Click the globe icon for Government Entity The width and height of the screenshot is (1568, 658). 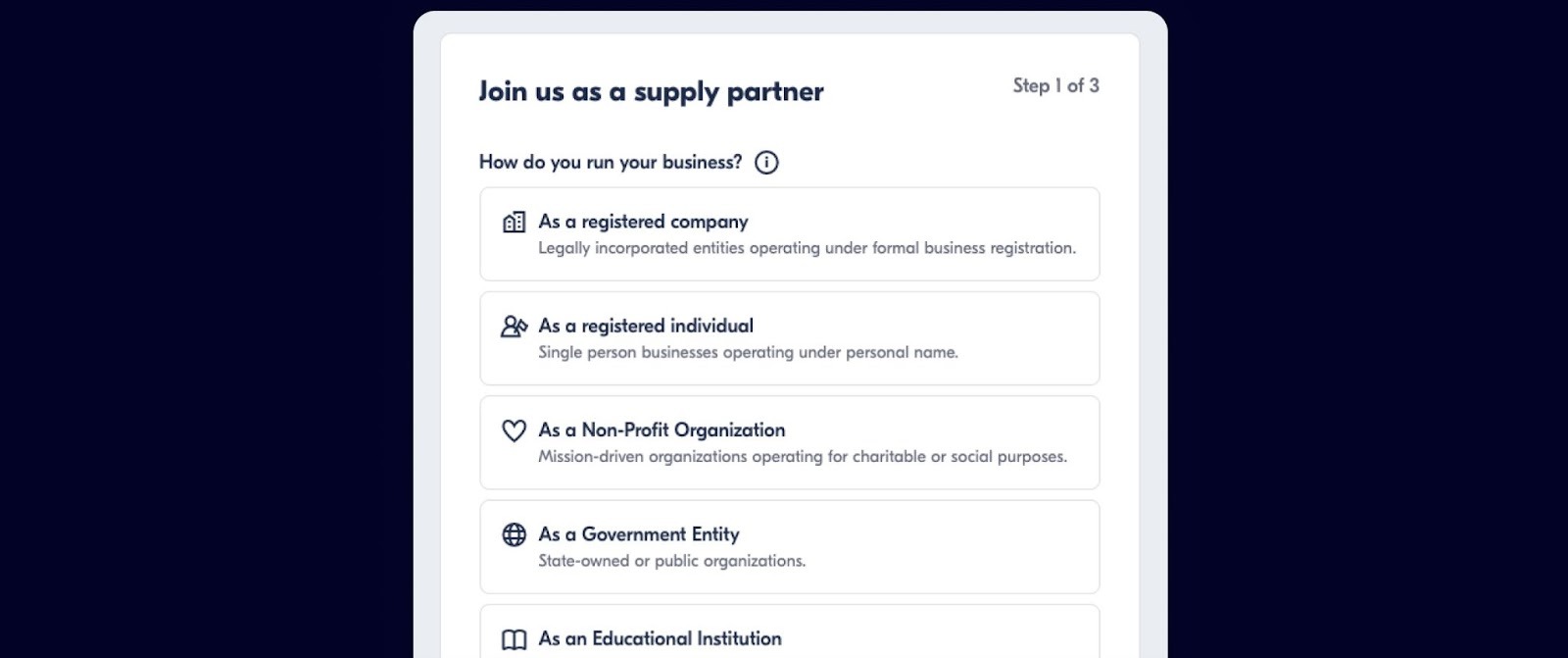(x=514, y=534)
